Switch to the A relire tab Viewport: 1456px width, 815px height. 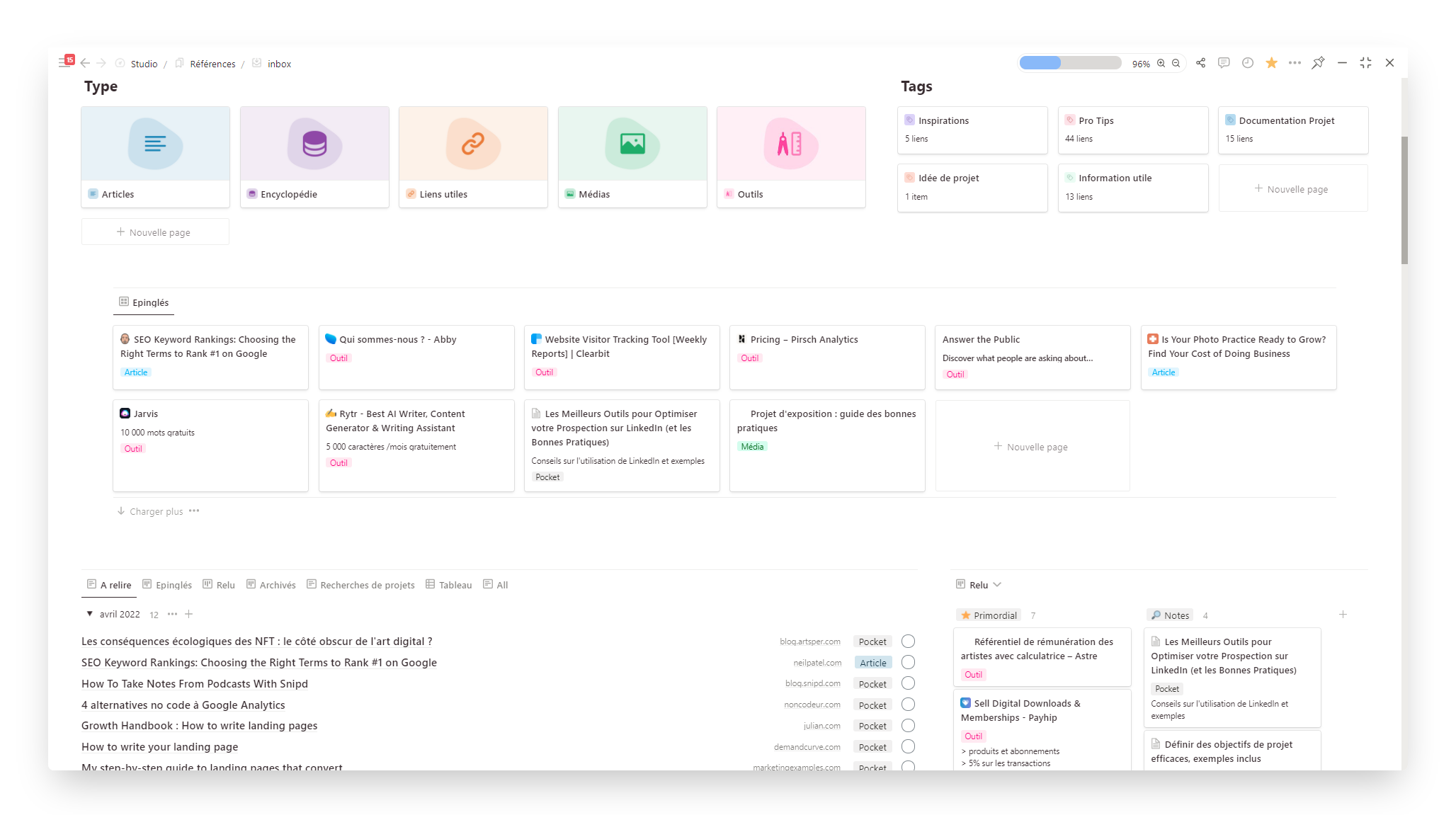(x=109, y=585)
